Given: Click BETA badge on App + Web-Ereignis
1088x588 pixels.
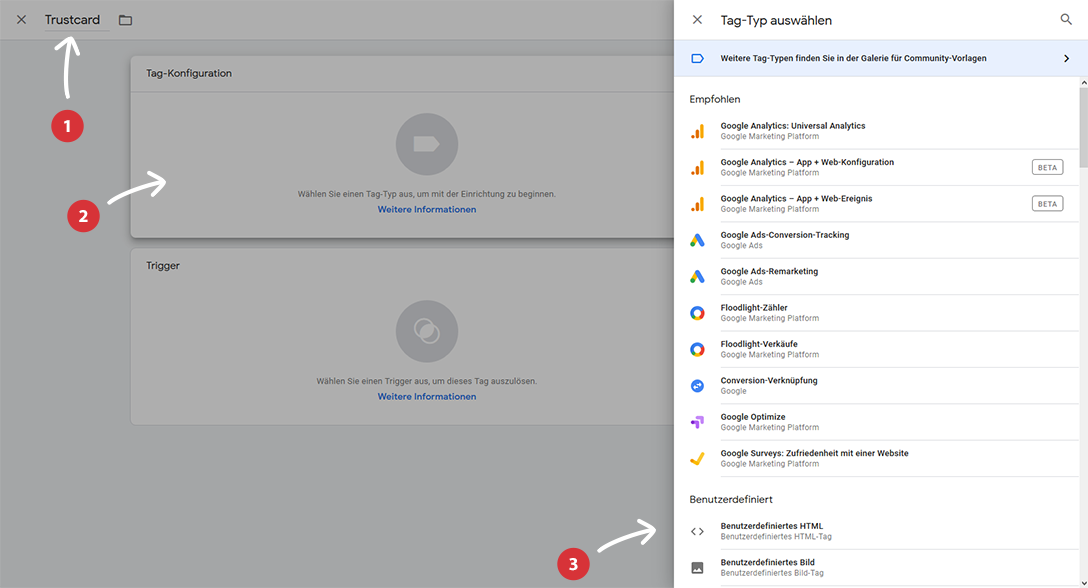Looking at the screenshot, I should [1047, 204].
